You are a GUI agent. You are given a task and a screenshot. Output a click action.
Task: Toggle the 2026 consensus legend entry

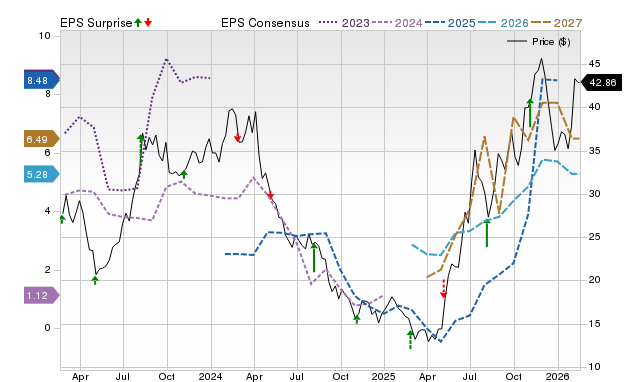(x=503, y=23)
